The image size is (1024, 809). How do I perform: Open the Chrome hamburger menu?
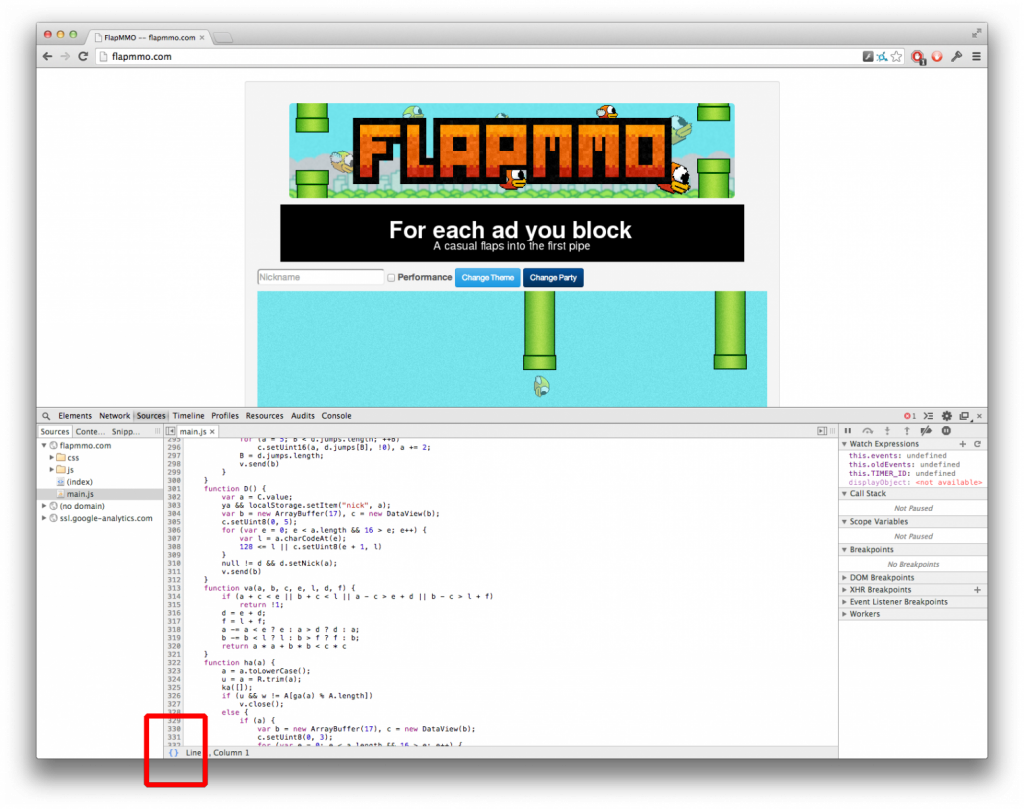[x=976, y=57]
